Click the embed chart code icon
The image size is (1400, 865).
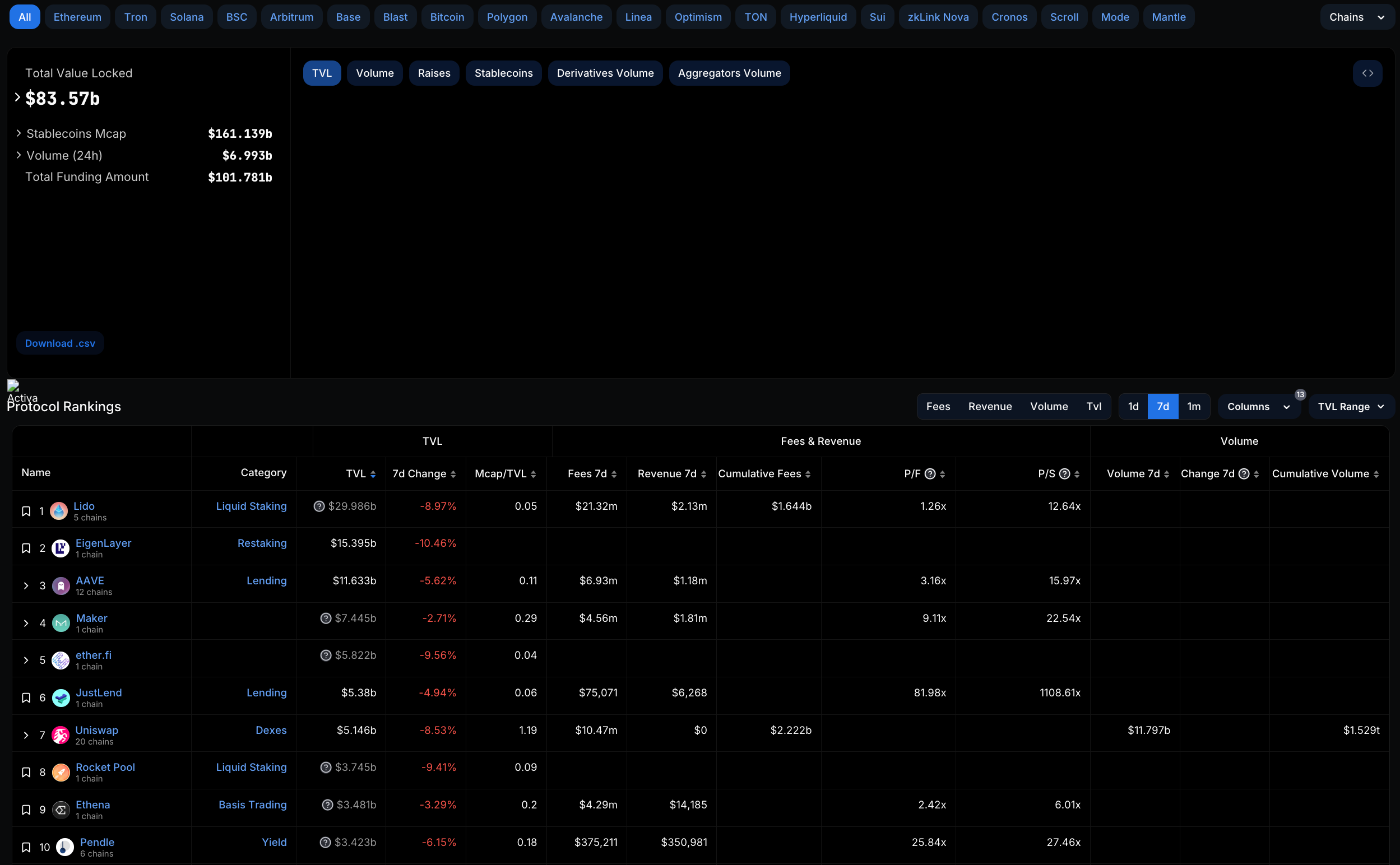pyautogui.click(x=1367, y=73)
